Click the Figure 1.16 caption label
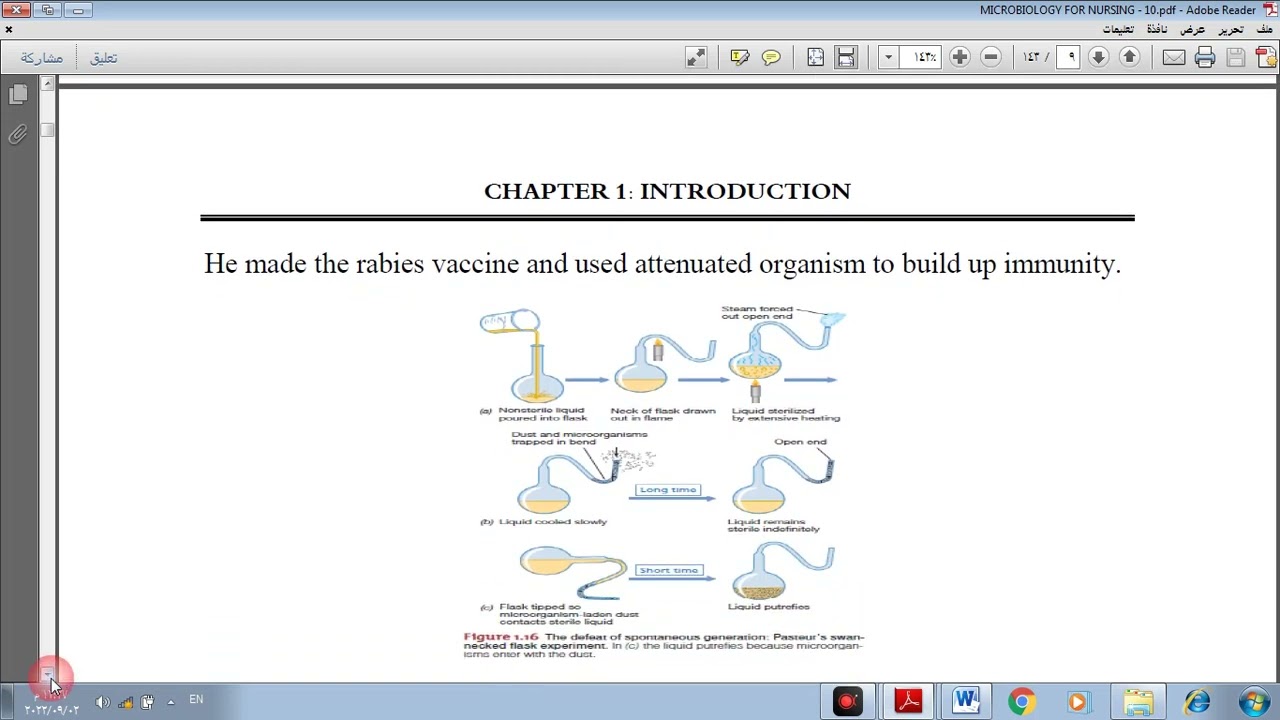The width and height of the screenshot is (1280, 720). [501, 637]
